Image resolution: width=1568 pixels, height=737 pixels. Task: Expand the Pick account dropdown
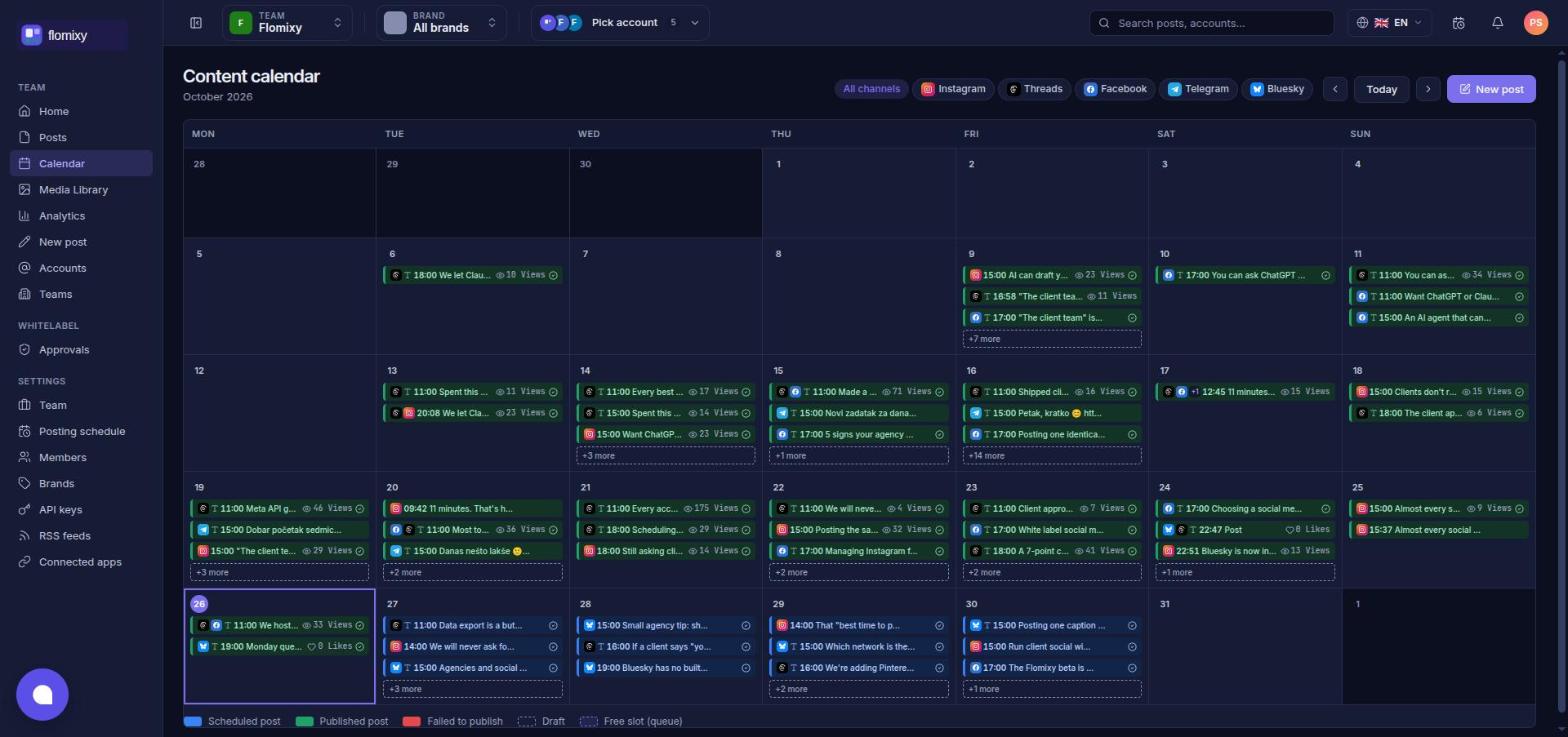tap(620, 23)
